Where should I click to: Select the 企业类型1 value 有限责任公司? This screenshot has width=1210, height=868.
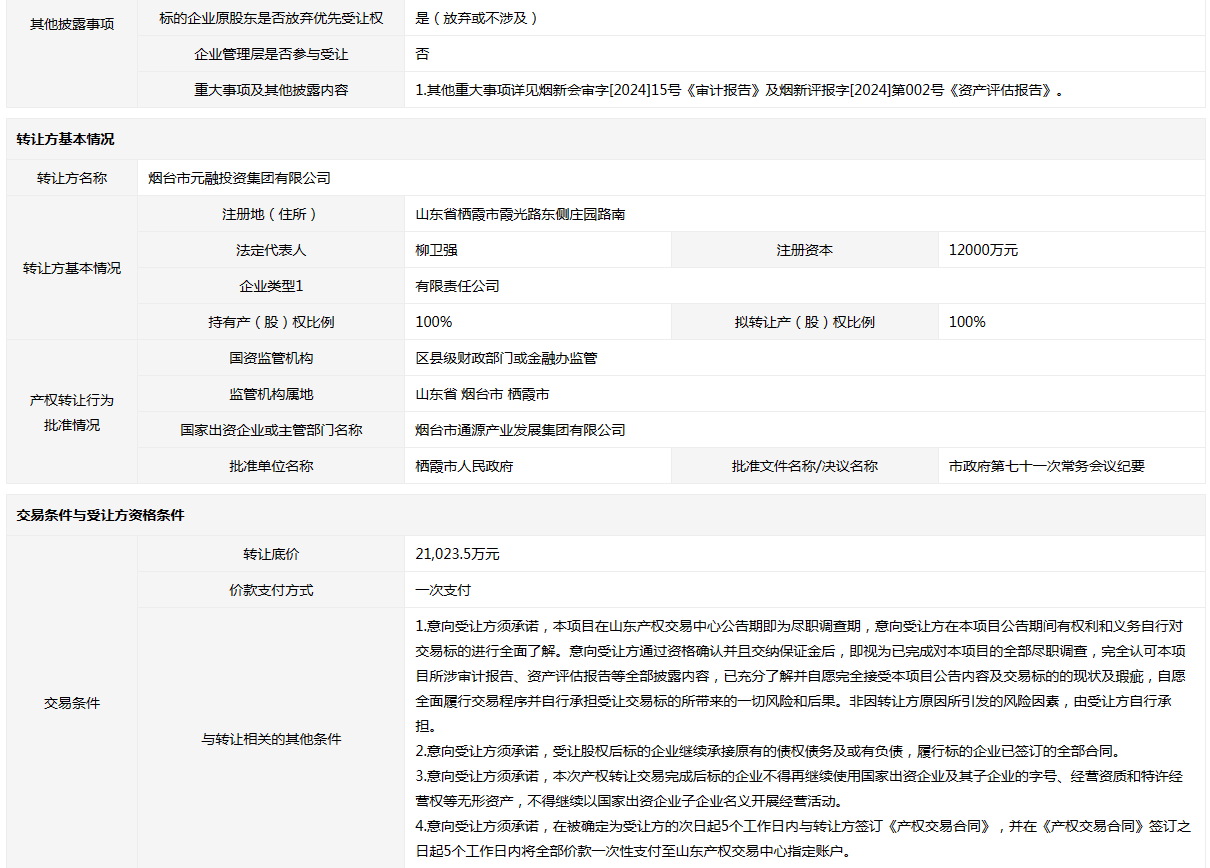[457, 286]
